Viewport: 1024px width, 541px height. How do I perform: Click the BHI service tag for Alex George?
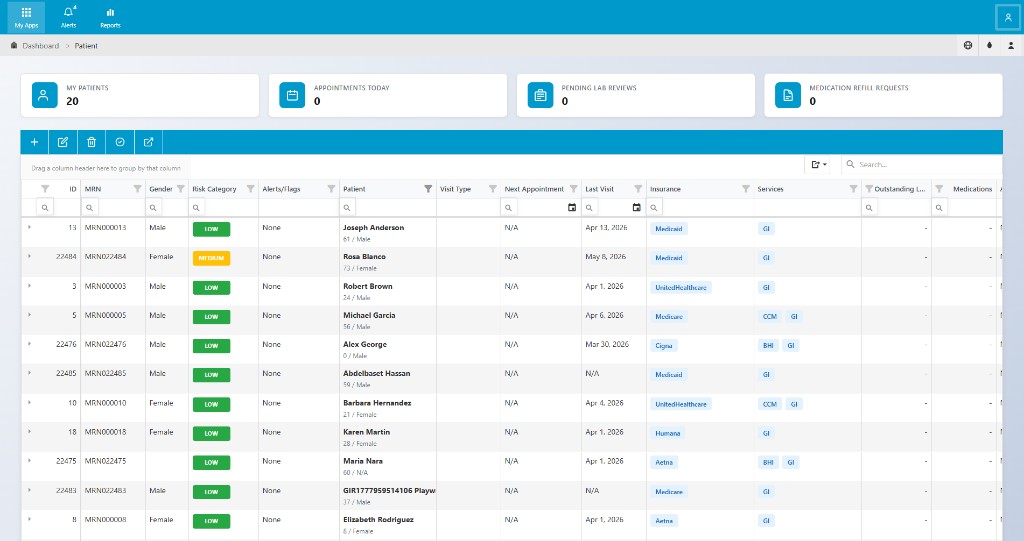point(768,346)
